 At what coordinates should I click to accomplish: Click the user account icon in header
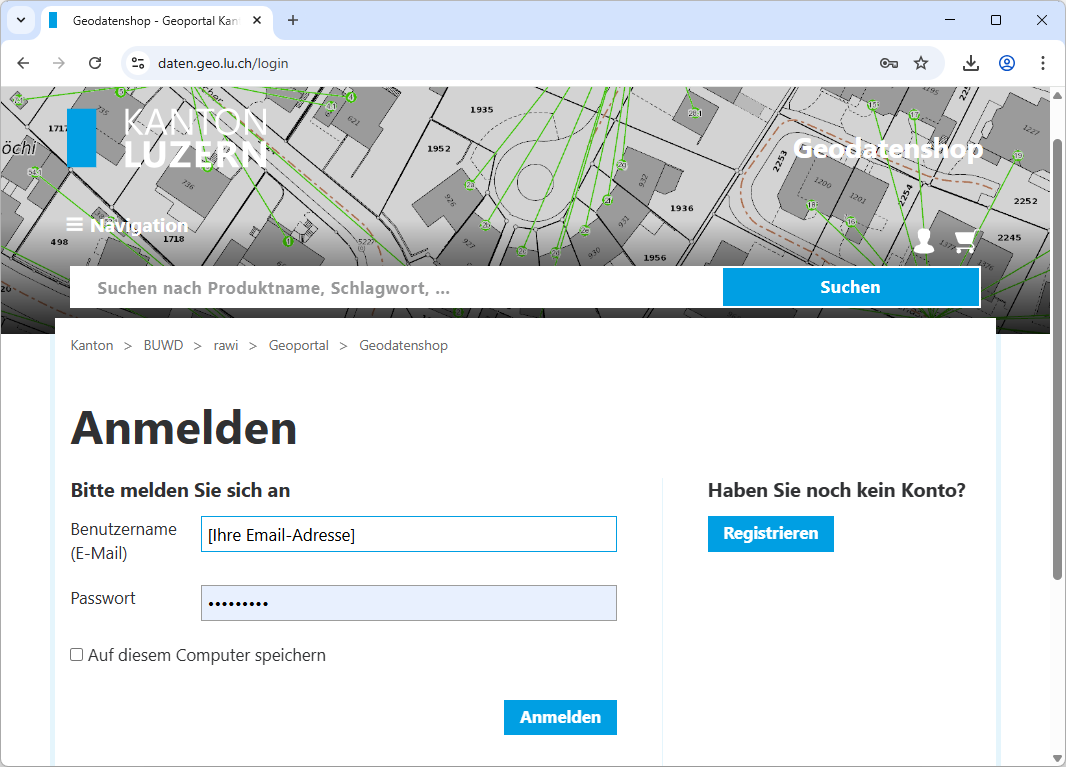click(x=923, y=241)
